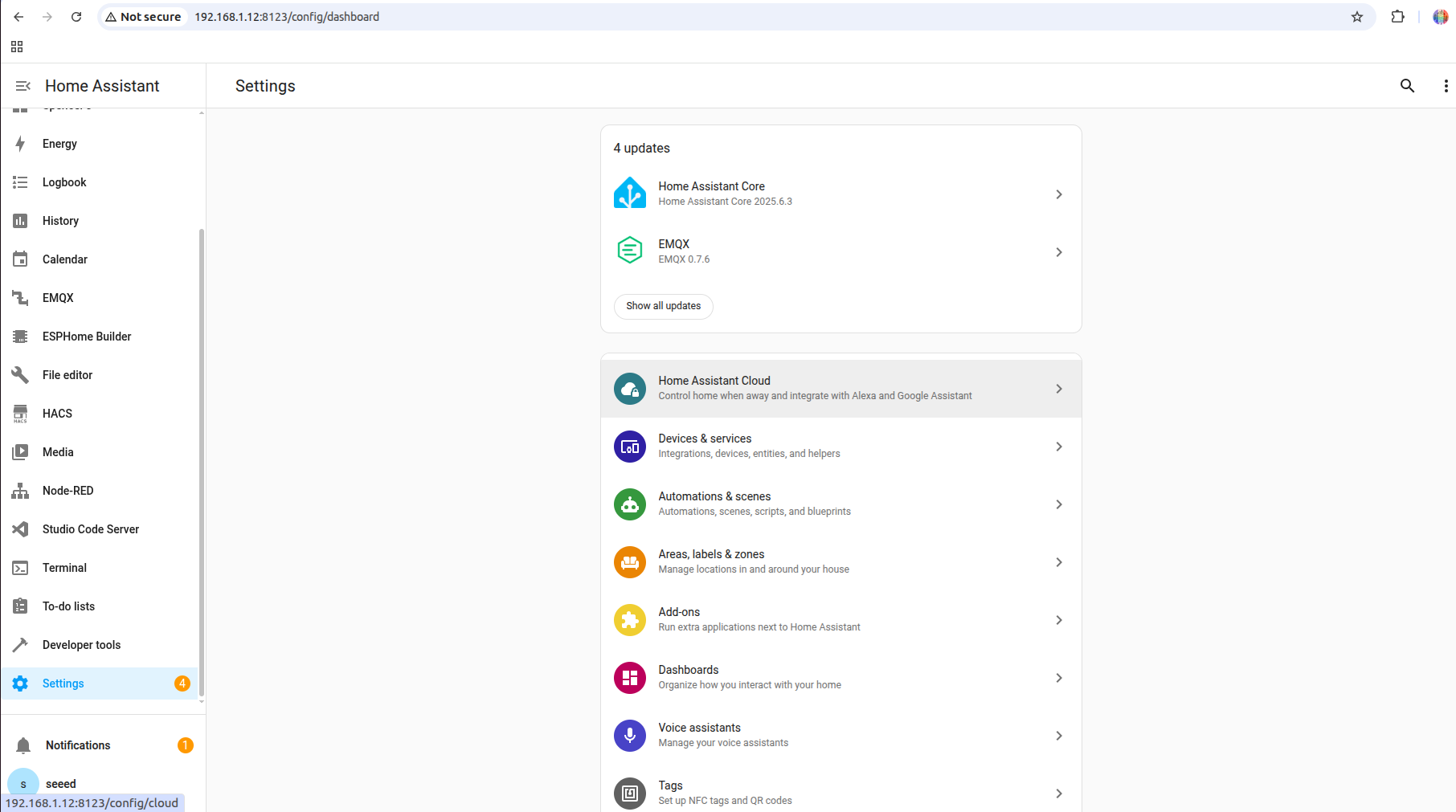Click the To-do lists clipboard icon
1456x812 pixels.
tap(20, 606)
